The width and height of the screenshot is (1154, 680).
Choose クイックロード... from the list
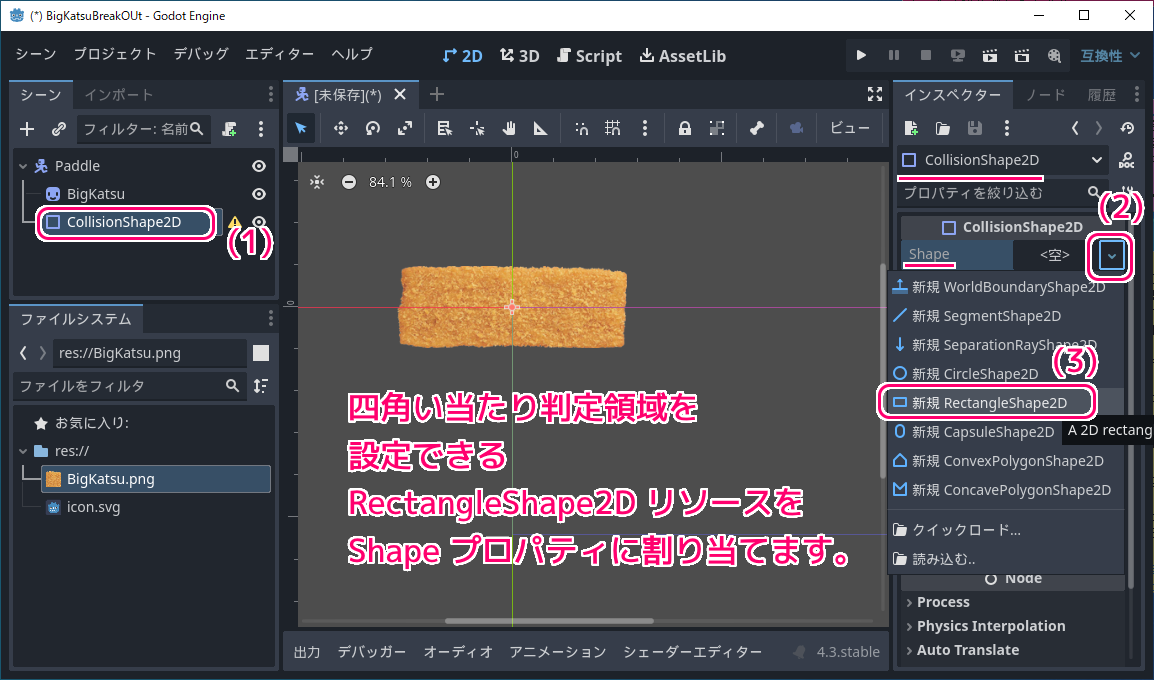click(1006, 530)
